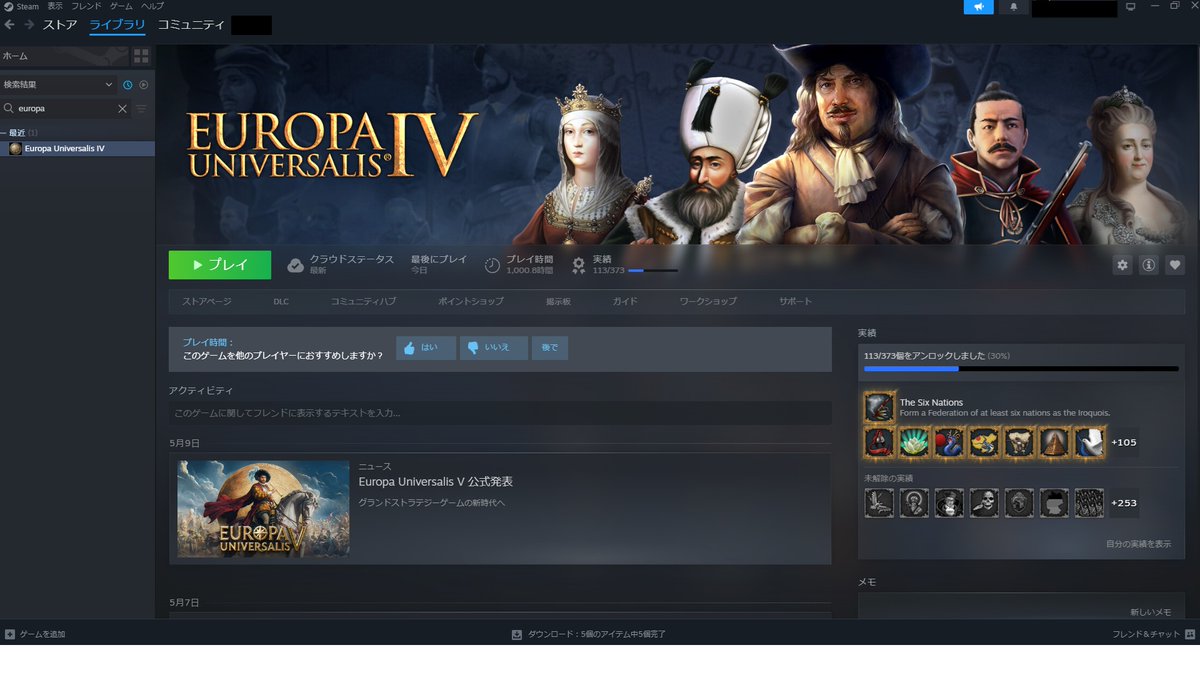Open the サポート link

pyautogui.click(x=795, y=301)
